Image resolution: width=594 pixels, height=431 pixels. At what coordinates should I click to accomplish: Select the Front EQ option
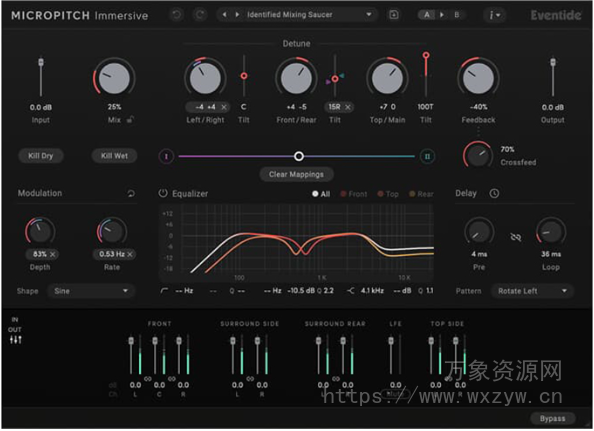[x=354, y=194]
